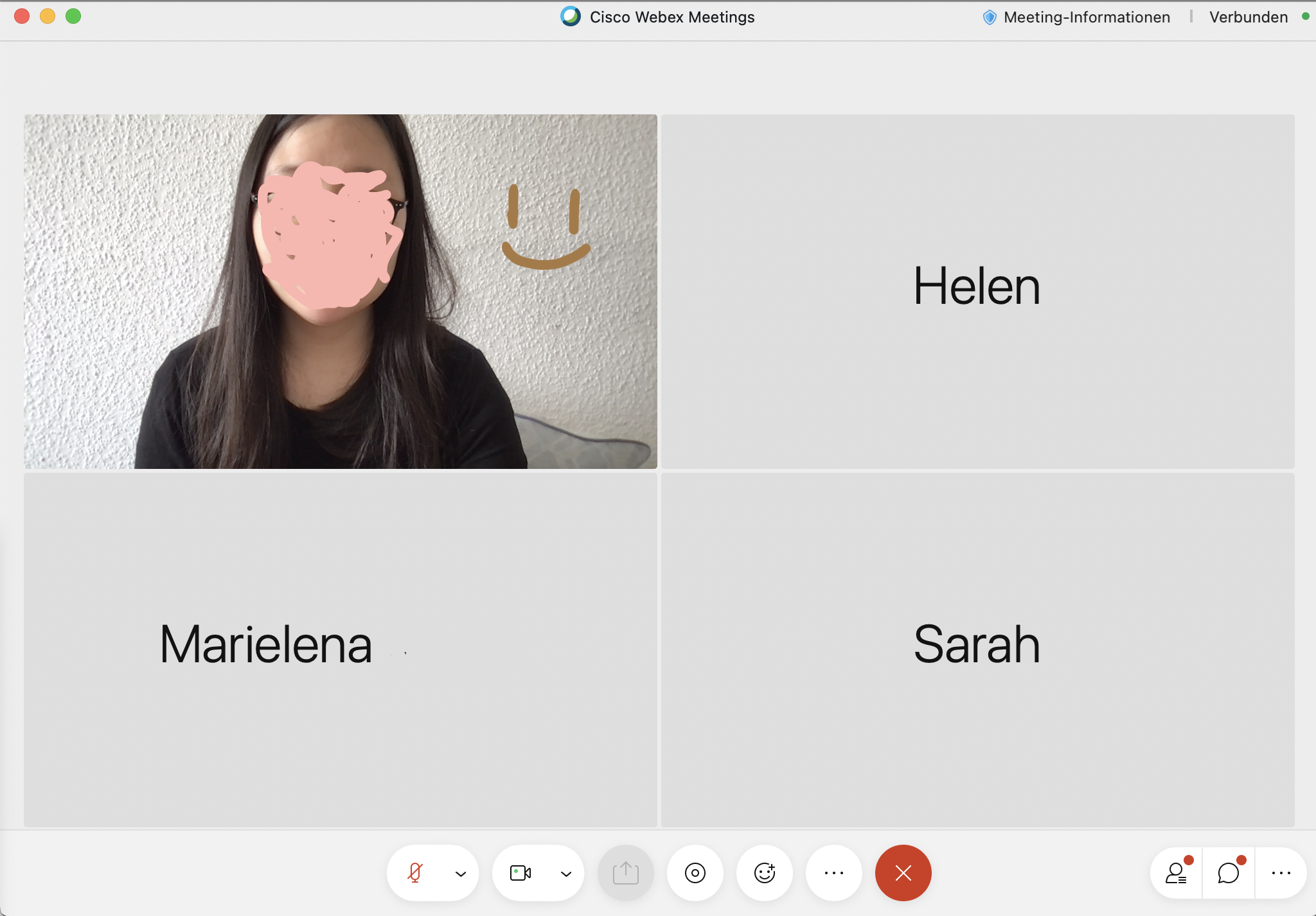Check the Verbunden connection status
This screenshot has height=916, width=1316.
point(1249,17)
